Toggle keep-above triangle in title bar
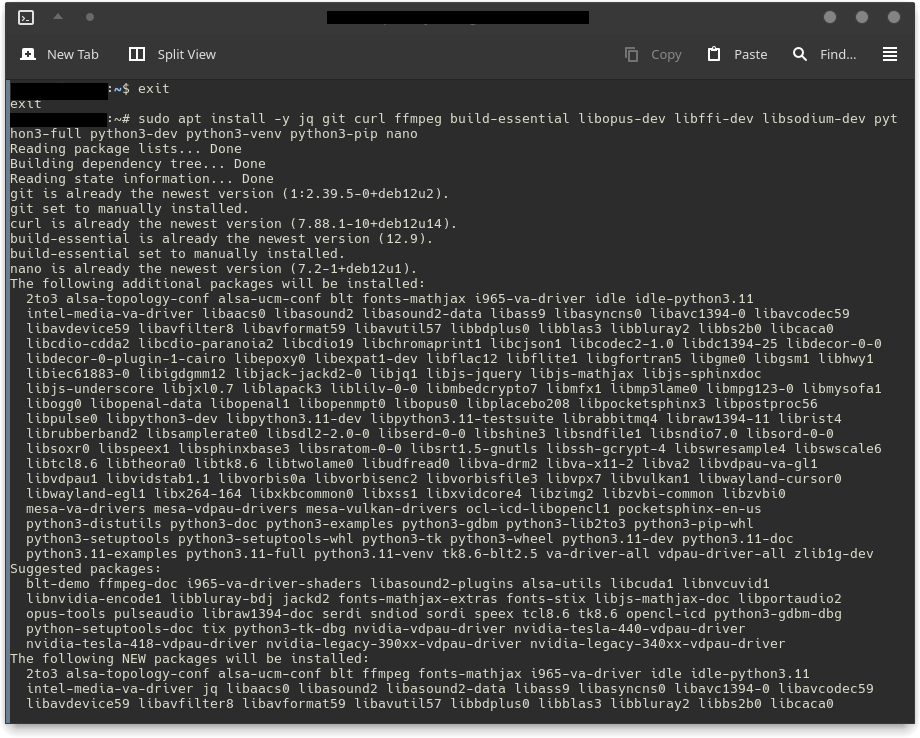 58,17
